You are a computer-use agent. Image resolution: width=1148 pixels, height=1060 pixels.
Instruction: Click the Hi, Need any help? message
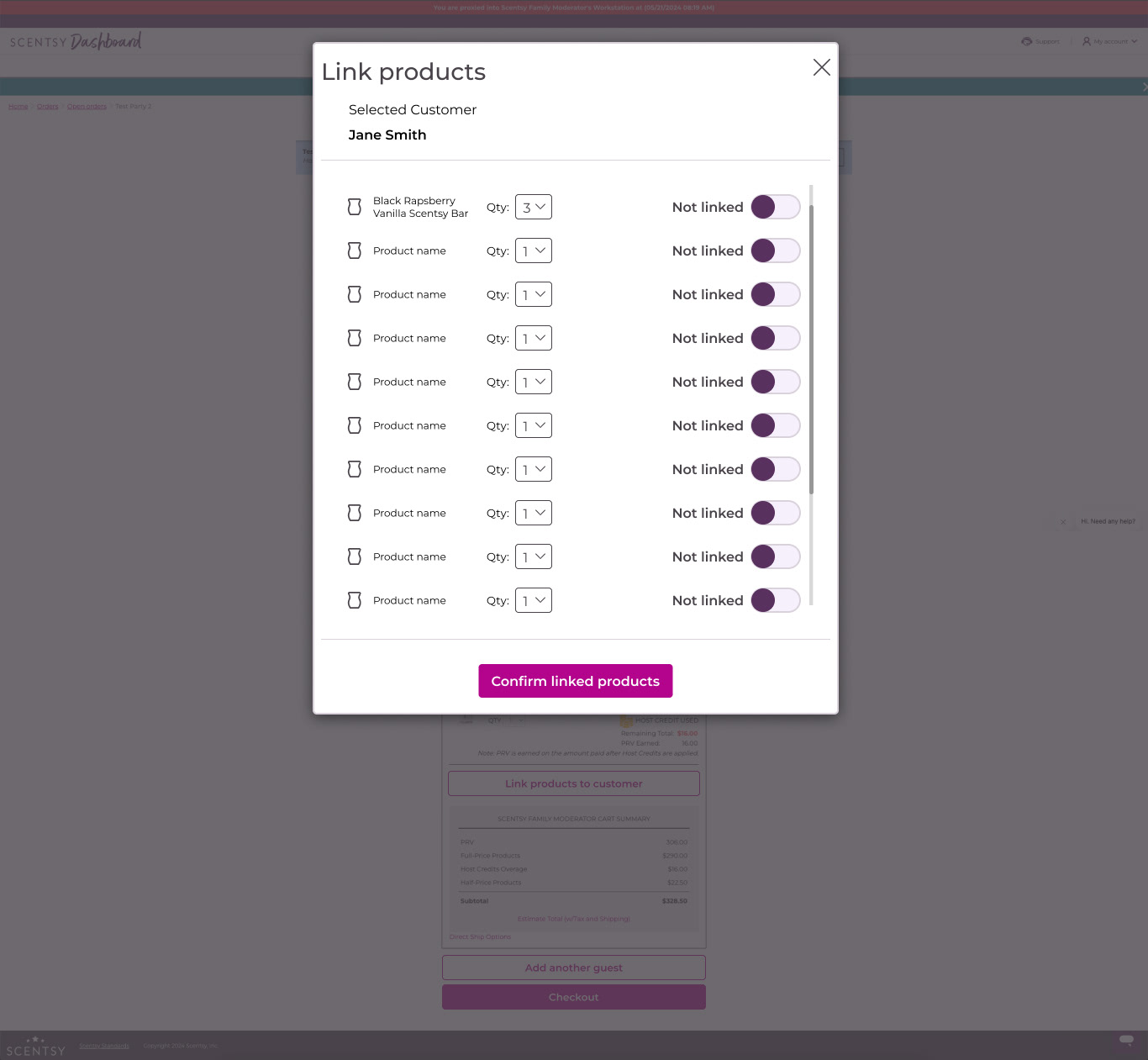pos(1108,521)
